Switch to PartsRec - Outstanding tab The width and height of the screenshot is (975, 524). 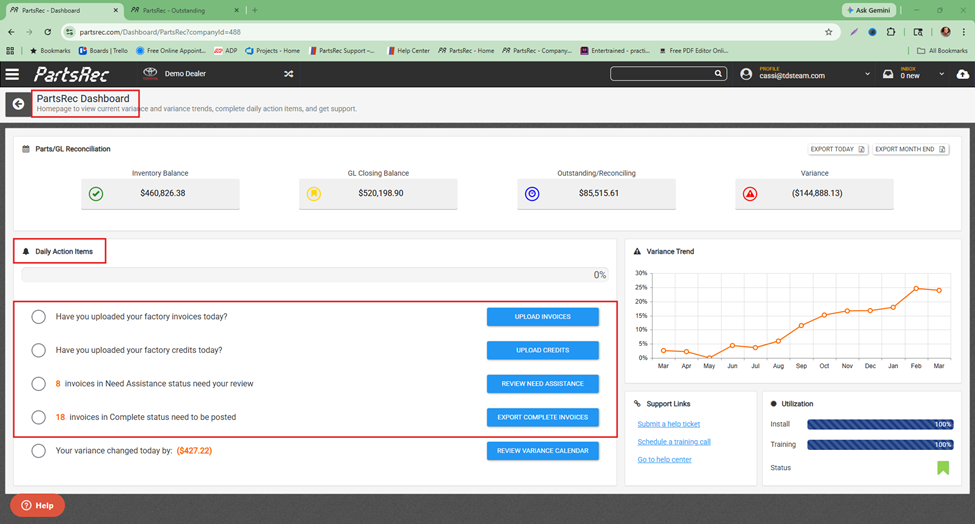pos(184,10)
